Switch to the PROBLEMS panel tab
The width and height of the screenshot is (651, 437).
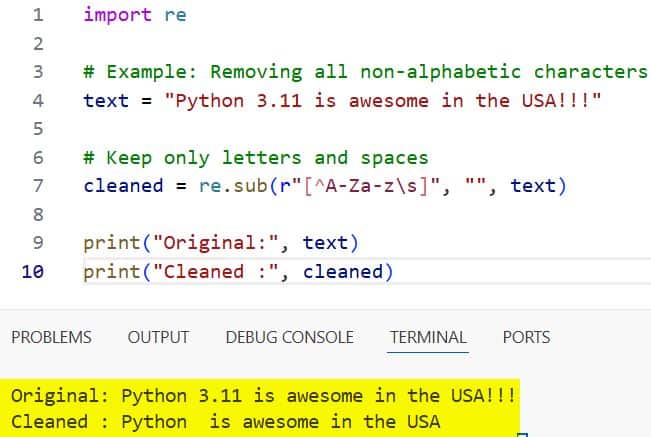click(x=51, y=337)
